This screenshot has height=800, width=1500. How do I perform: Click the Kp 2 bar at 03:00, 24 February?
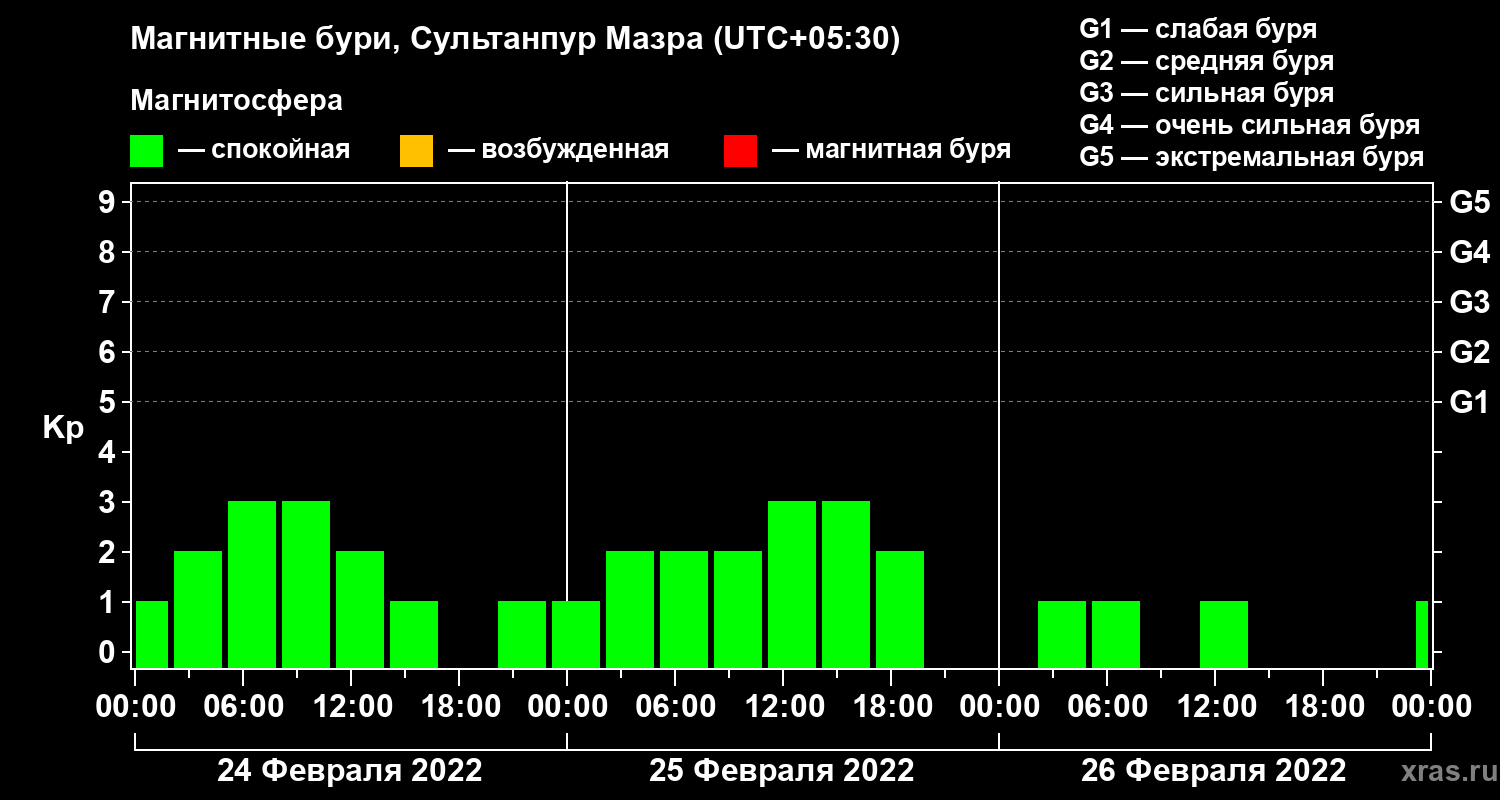click(198, 610)
